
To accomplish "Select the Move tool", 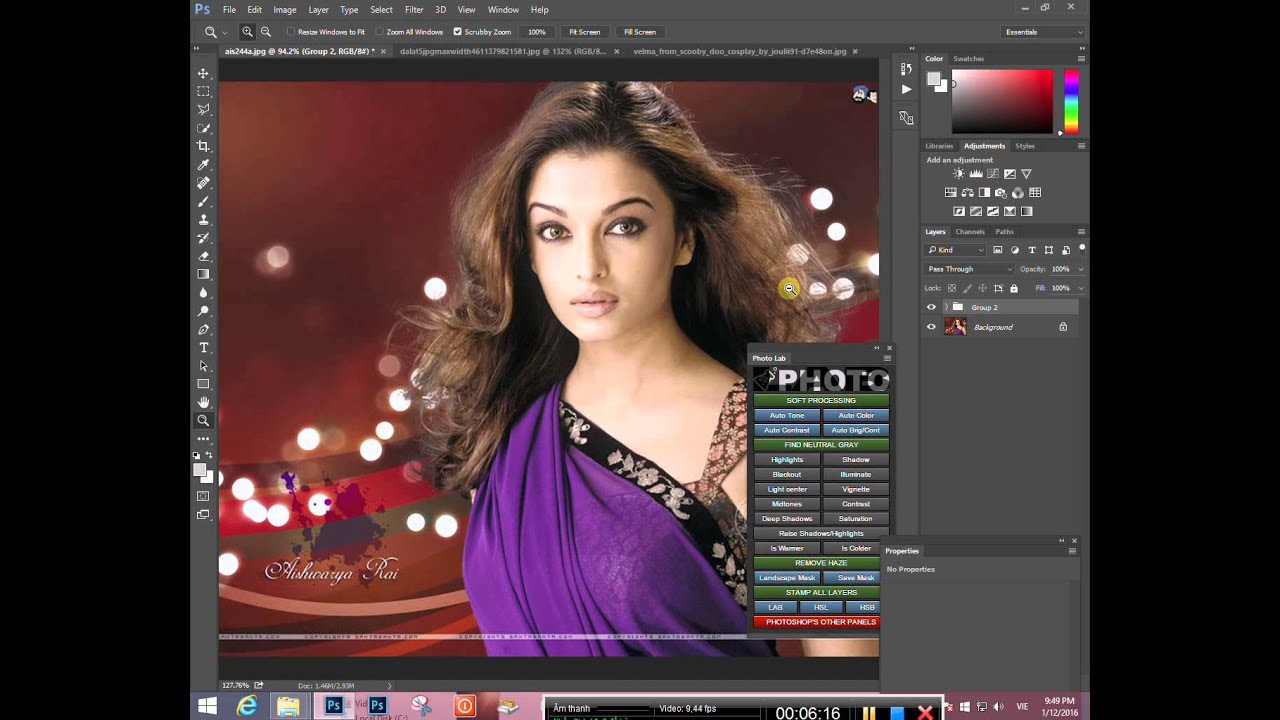I will tap(203, 73).
